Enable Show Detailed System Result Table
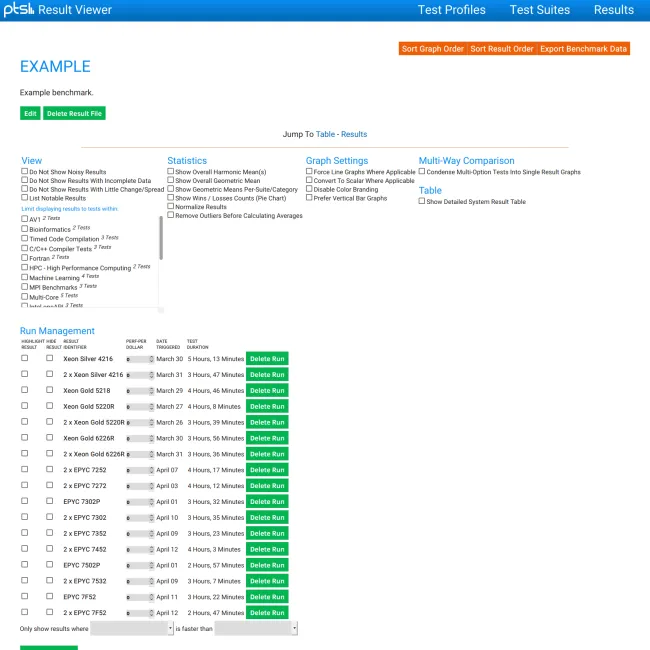The height and width of the screenshot is (650, 650). [422, 201]
